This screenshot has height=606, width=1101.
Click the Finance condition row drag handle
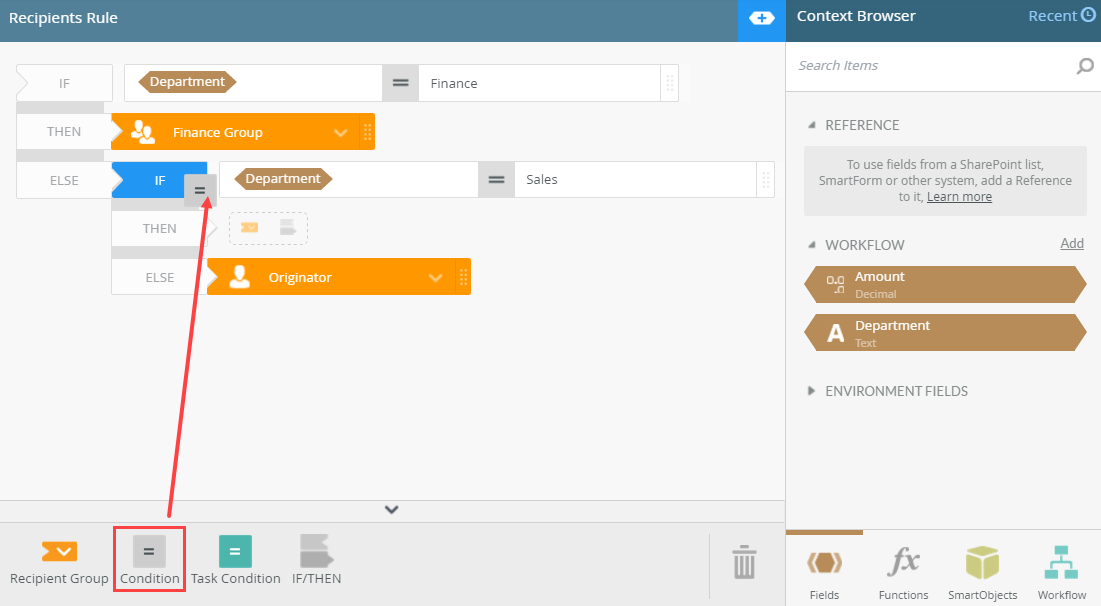[670, 83]
